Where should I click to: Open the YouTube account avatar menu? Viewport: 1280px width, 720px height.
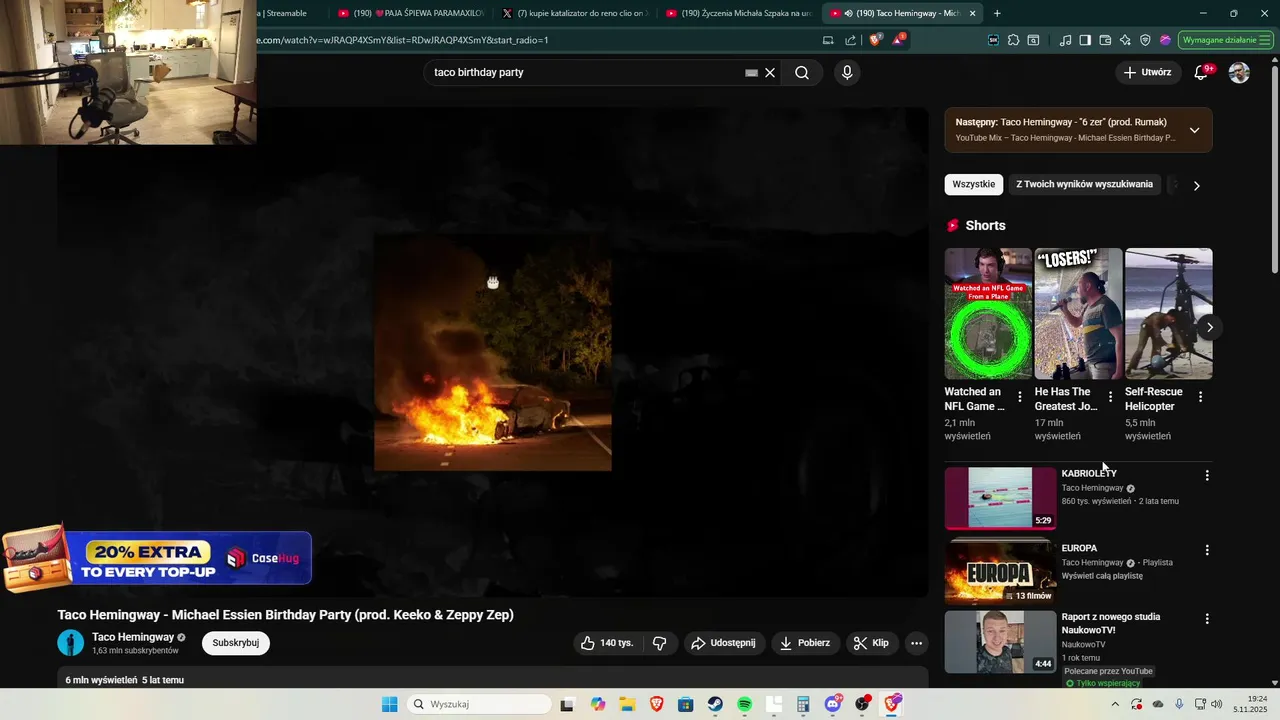pos(1239,72)
